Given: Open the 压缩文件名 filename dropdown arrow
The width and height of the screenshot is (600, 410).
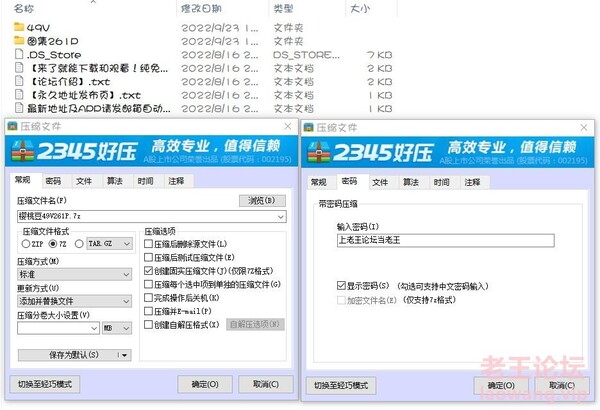Looking at the screenshot, I should coord(280,217).
